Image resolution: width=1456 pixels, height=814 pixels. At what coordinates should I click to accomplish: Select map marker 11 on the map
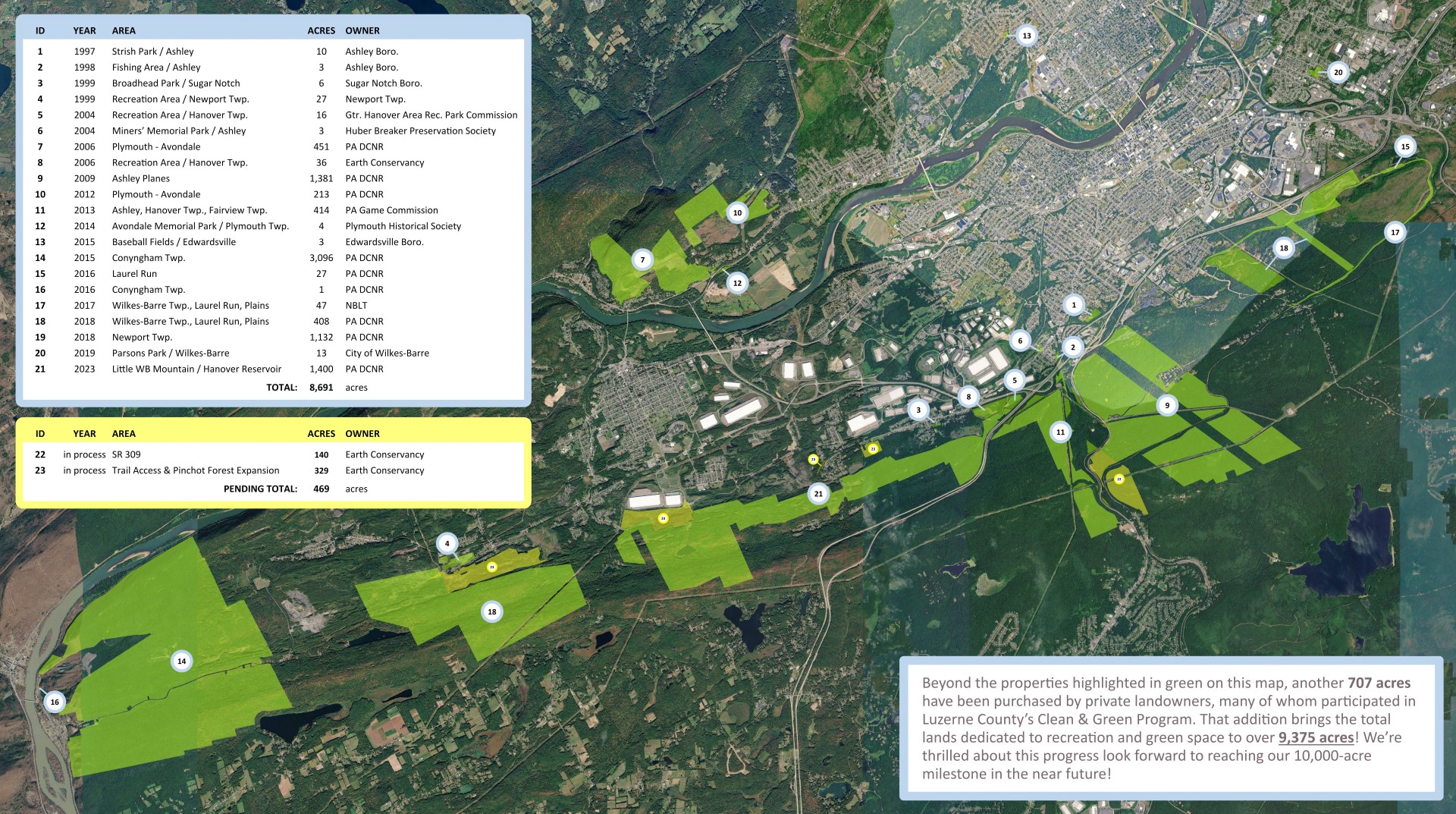(x=1060, y=432)
